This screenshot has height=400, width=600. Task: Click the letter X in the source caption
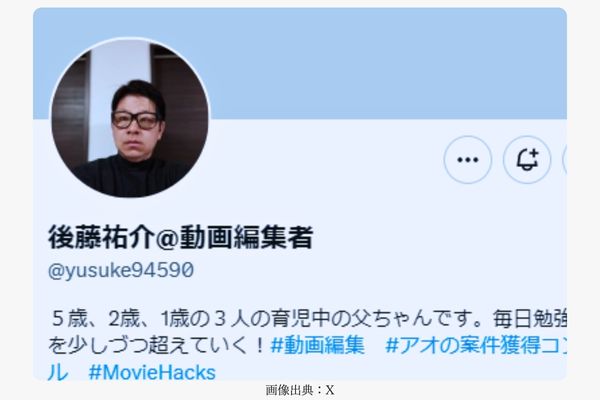tap(330, 391)
